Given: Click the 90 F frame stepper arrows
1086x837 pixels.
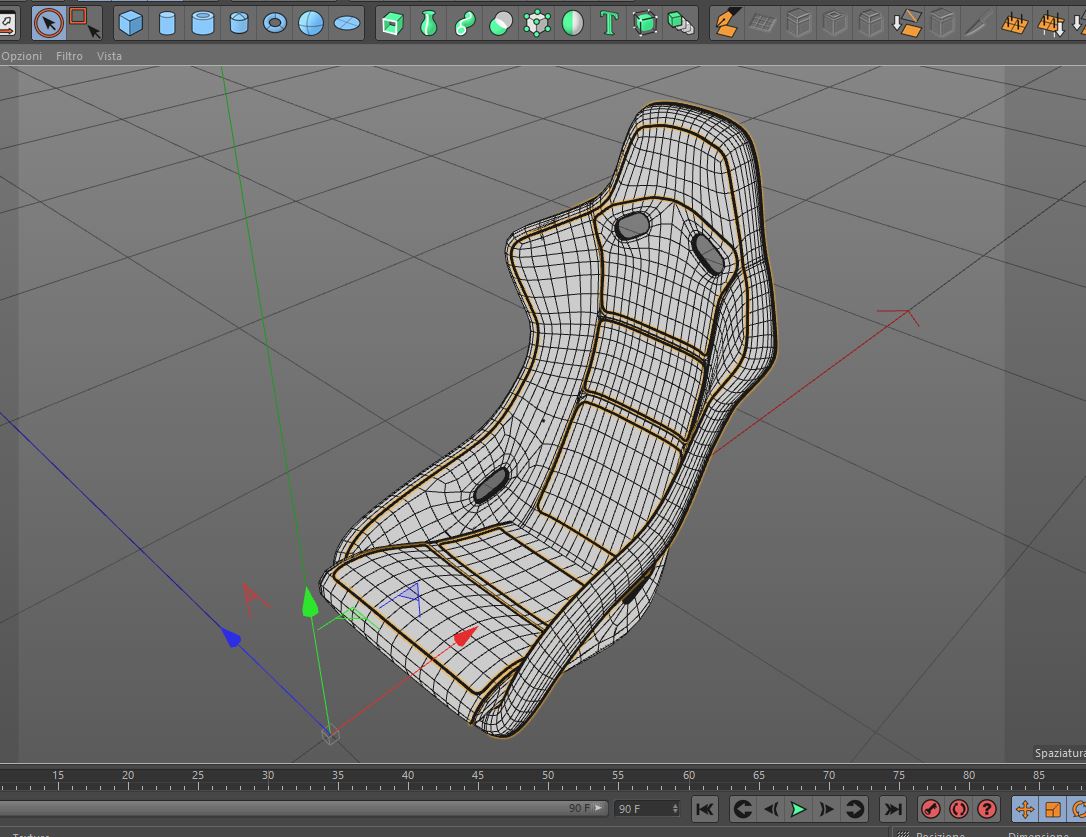Looking at the screenshot, I should (676, 808).
